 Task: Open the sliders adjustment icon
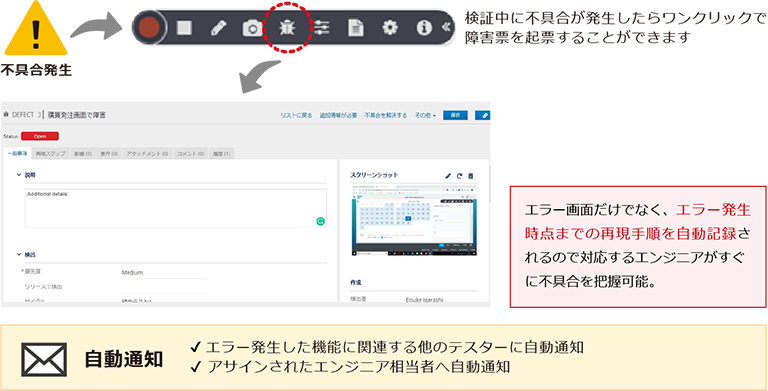tap(321, 28)
